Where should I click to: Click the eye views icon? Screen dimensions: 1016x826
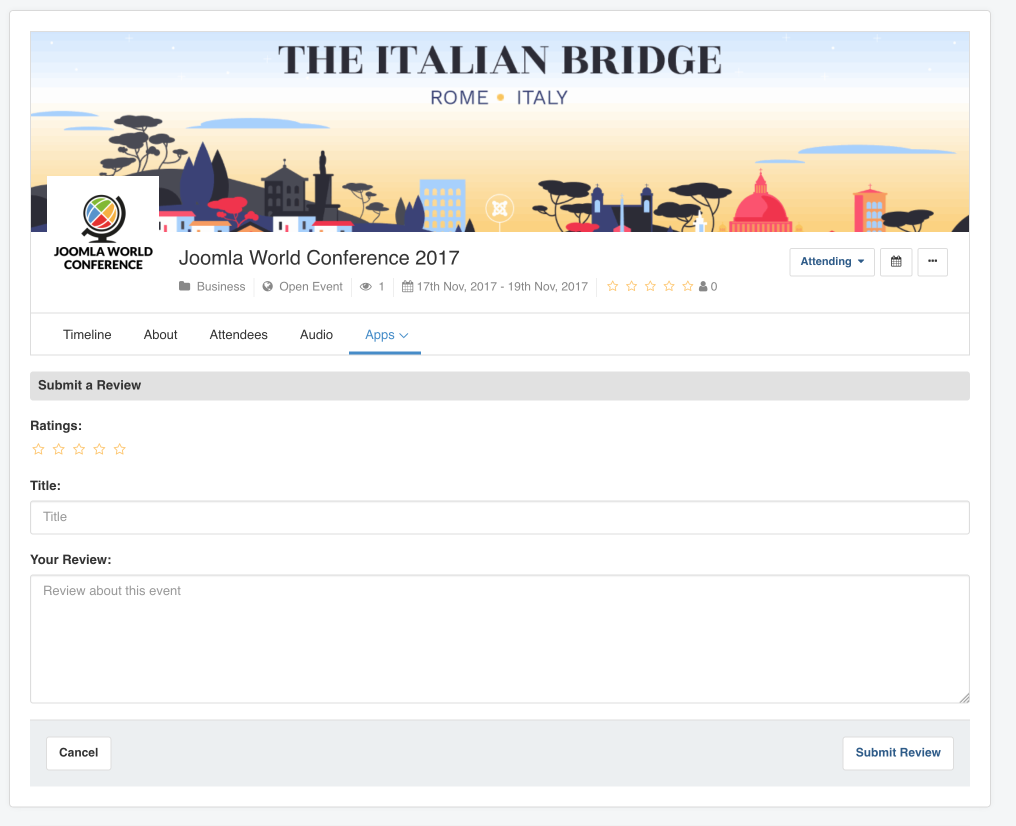tap(365, 286)
